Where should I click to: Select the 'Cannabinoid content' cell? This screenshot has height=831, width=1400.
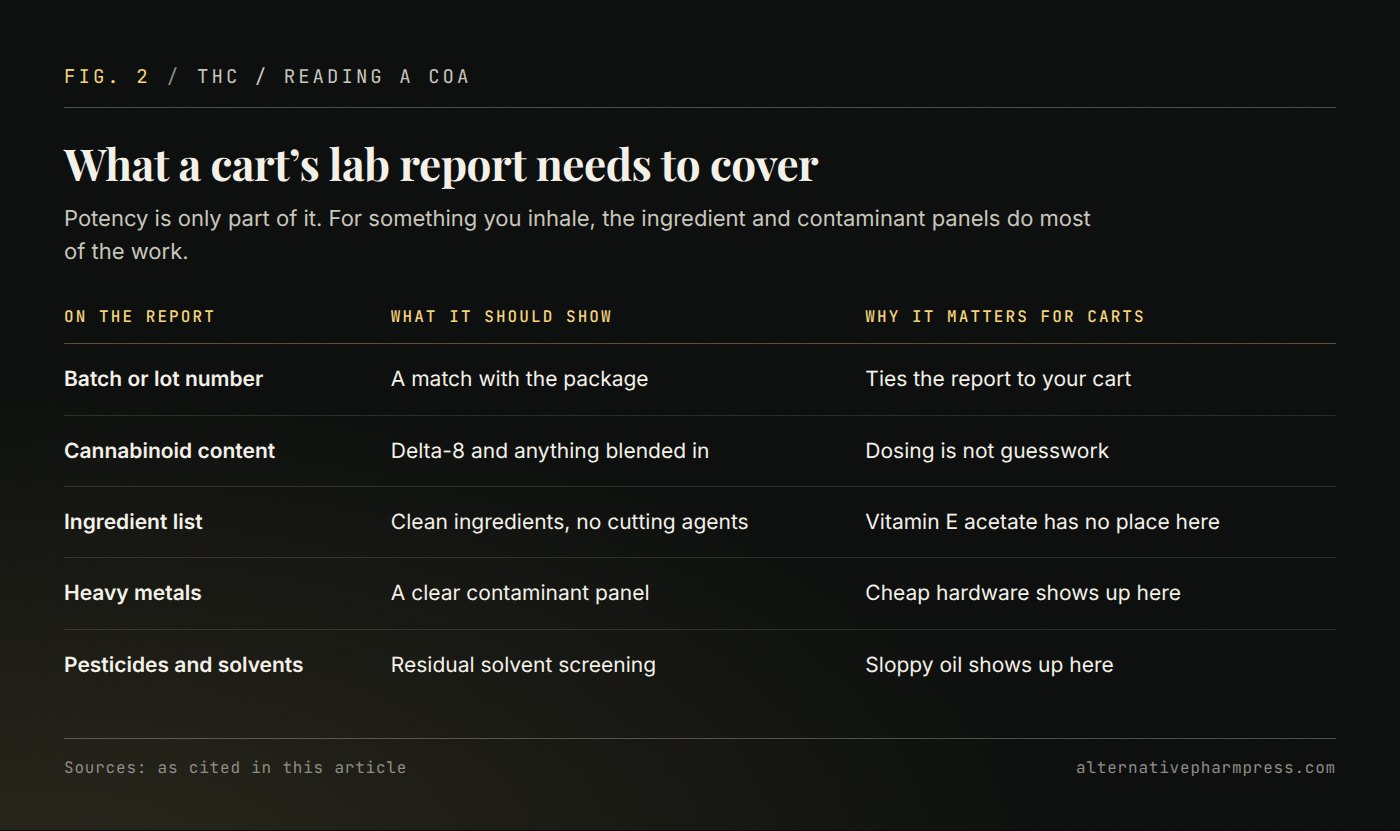tap(169, 451)
